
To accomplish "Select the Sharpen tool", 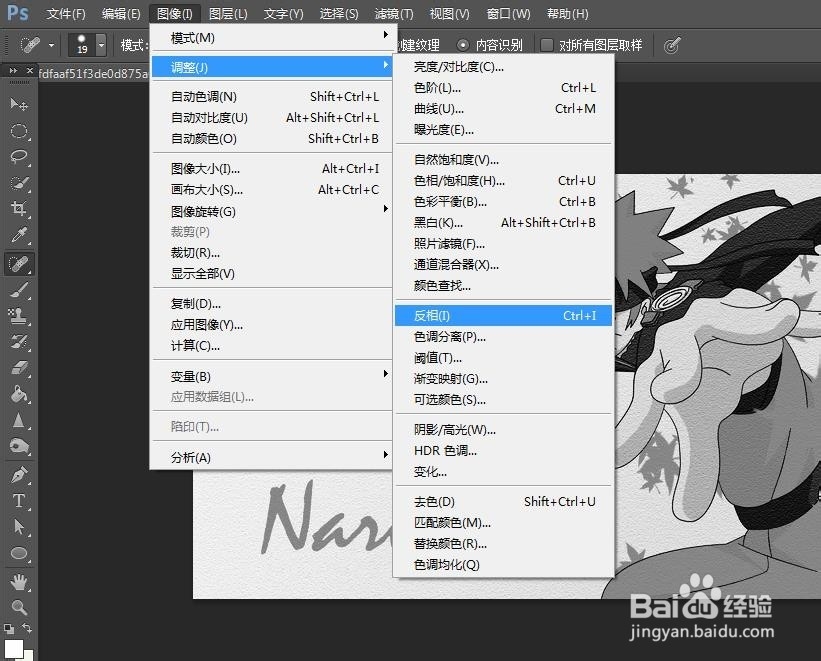I will (19, 421).
